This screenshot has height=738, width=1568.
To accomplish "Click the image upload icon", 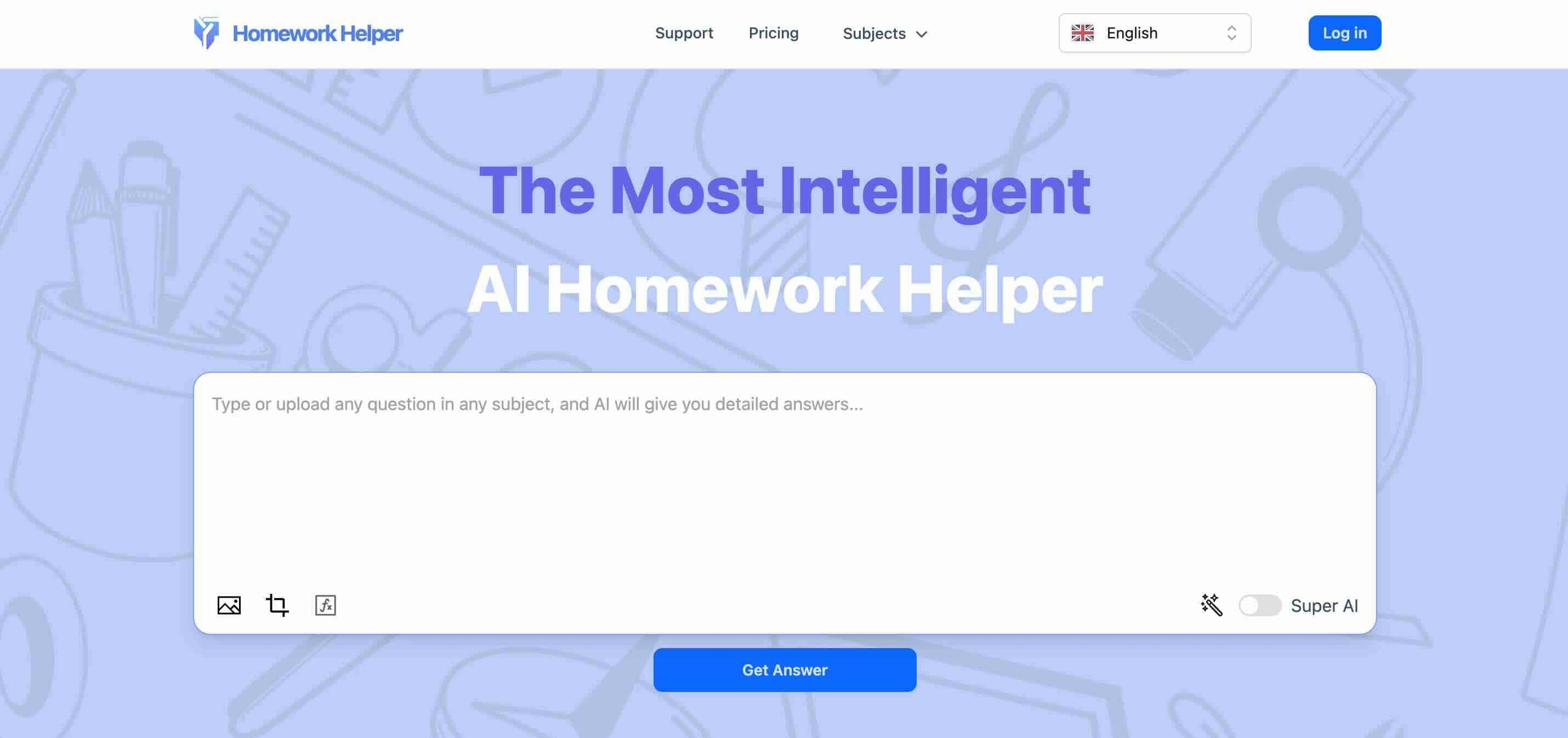I will [229, 604].
